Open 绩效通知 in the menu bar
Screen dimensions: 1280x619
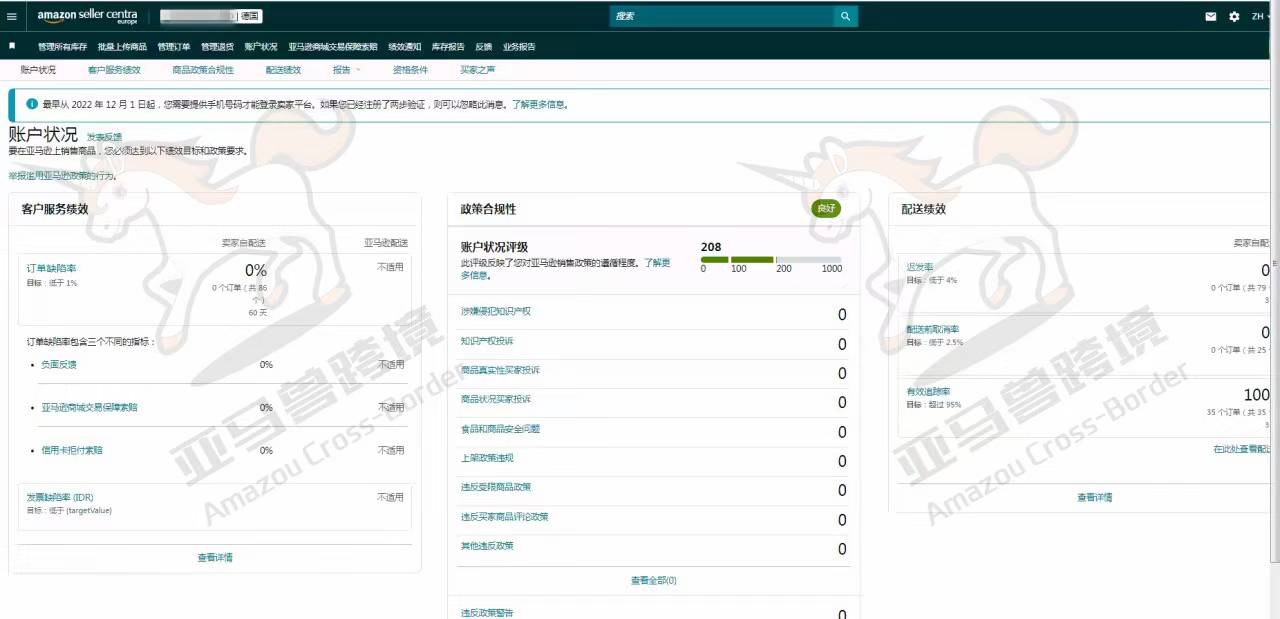405,47
